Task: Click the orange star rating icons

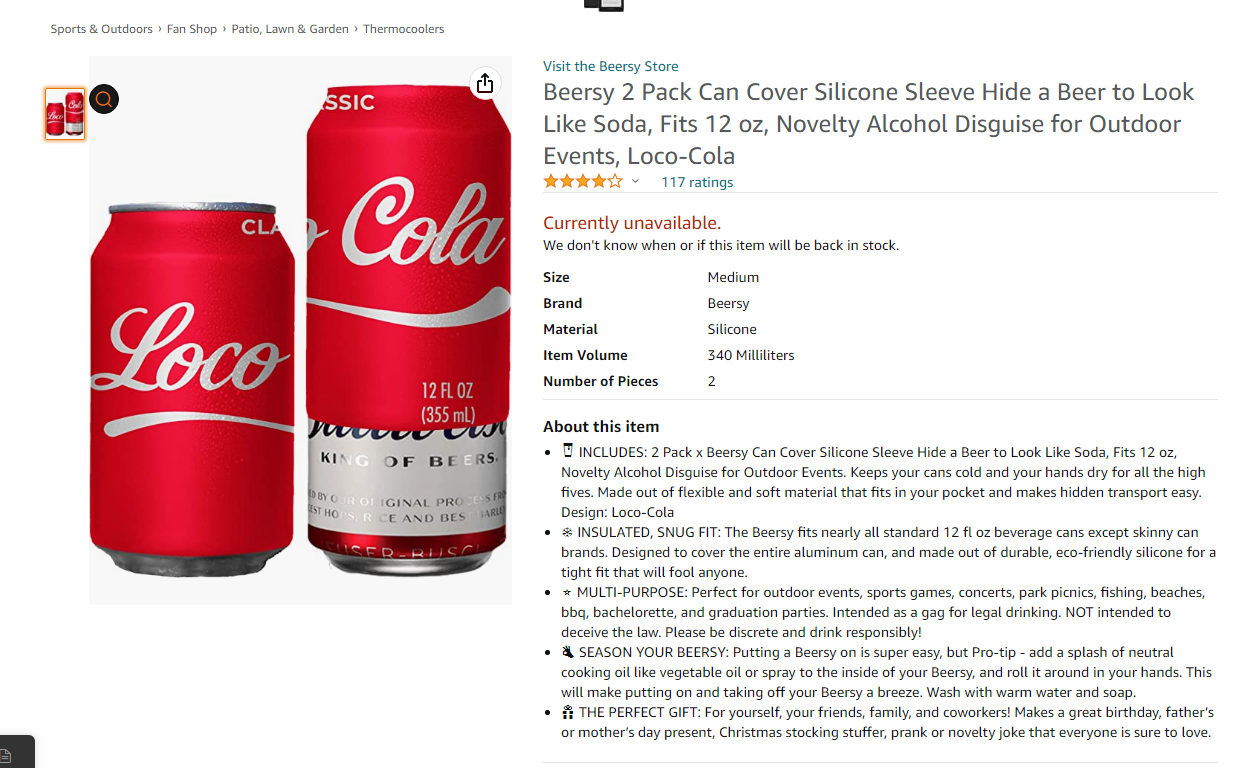Action: (x=582, y=182)
